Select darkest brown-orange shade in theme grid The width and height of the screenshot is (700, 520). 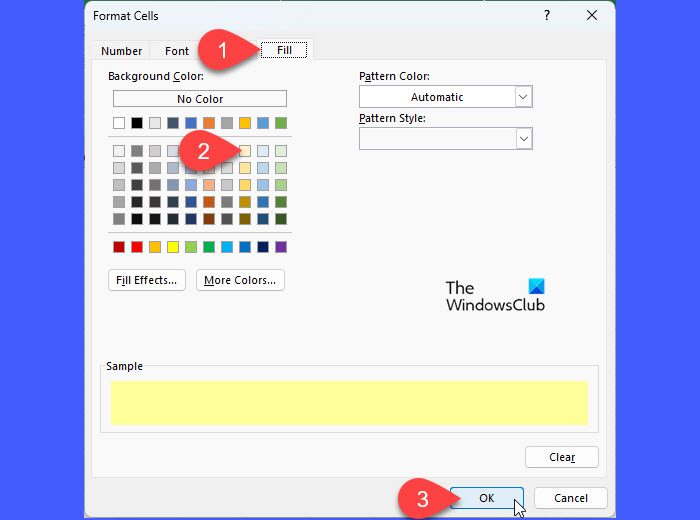[x=209, y=219]
